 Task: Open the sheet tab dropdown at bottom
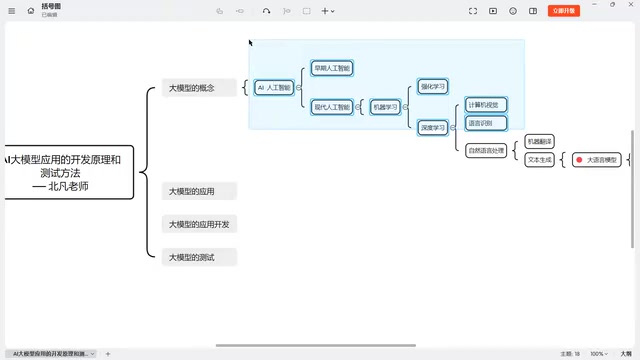pos(93,354)
